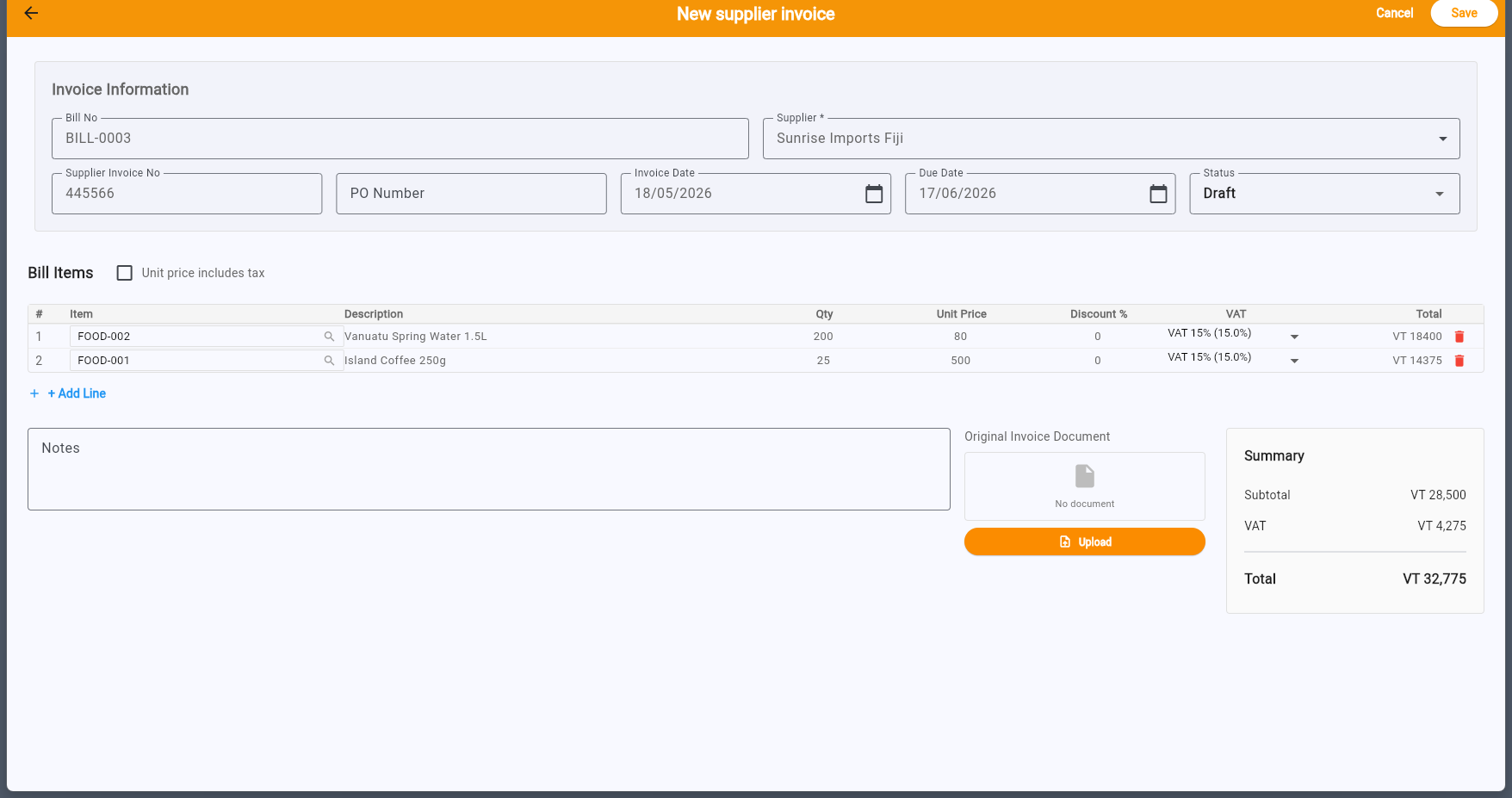Click the No document placeholder icon
The width and height of the screenshot is (1512, 798).
click(x=1085, y=476)
